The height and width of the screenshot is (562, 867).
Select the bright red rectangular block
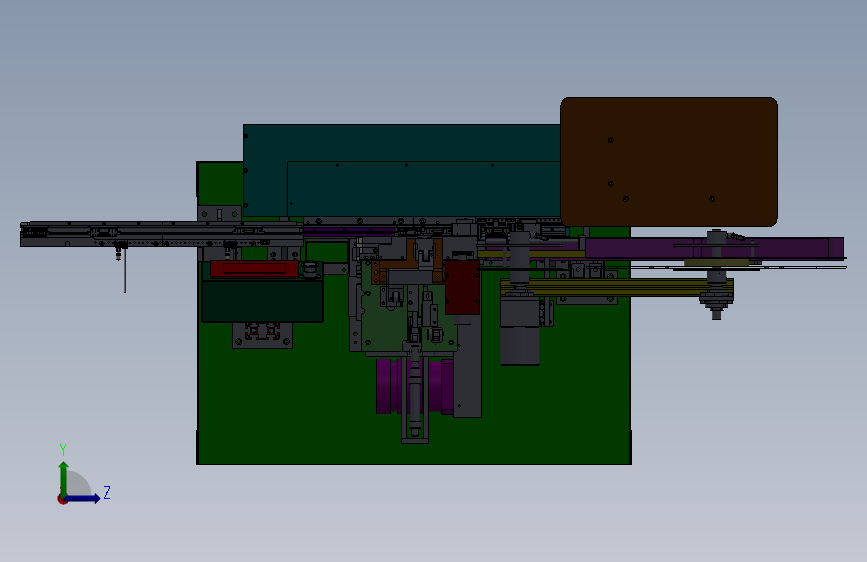pyautogui.click(x=254, y=269)
